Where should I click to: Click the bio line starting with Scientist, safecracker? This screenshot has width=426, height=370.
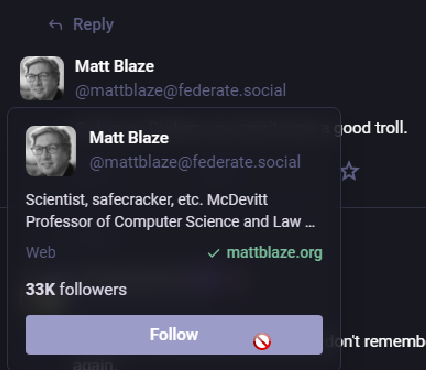(147, 200)
